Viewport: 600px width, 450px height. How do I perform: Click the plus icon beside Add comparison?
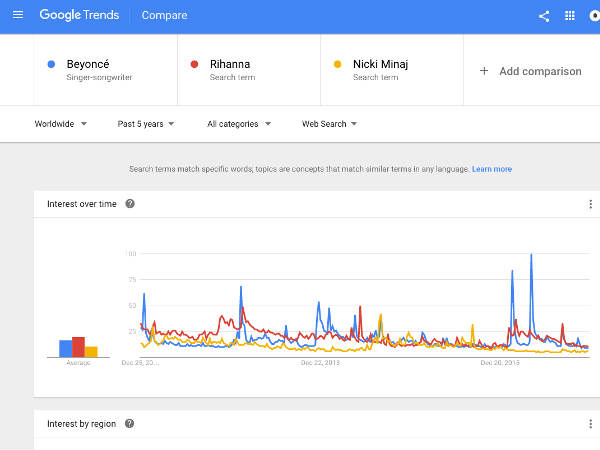coord(484,71)
